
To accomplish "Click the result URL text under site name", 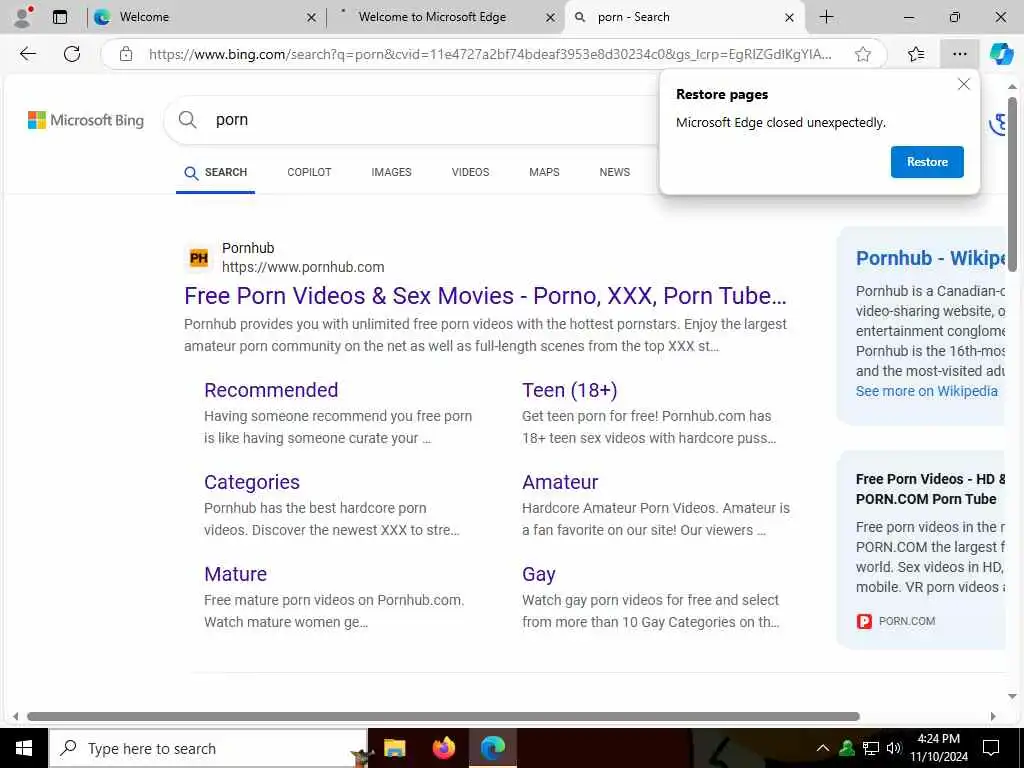I will point(303,267).
